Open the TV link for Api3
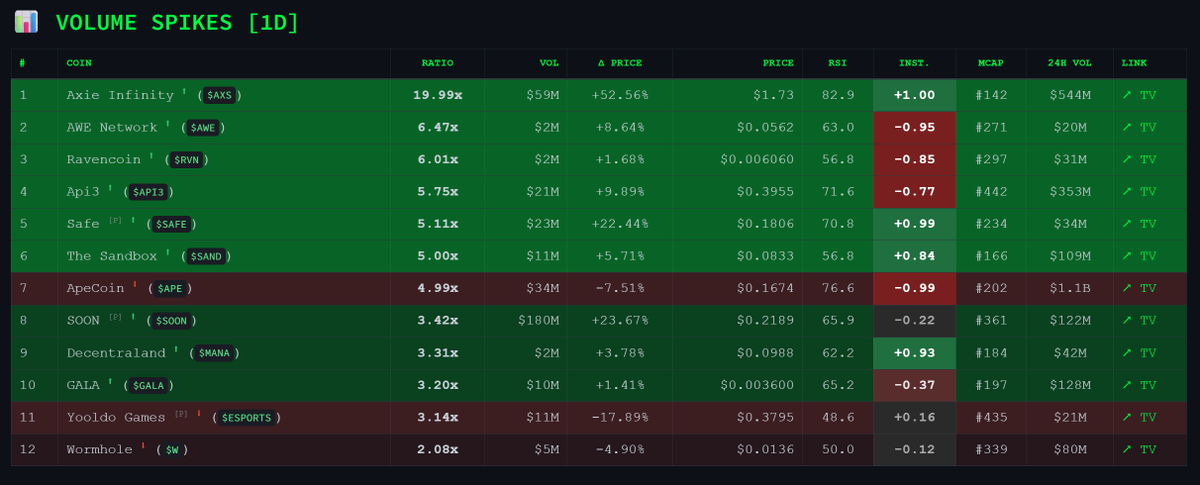The width and height of the screenshot is (1200, 485). click(x=1139, y=191)
